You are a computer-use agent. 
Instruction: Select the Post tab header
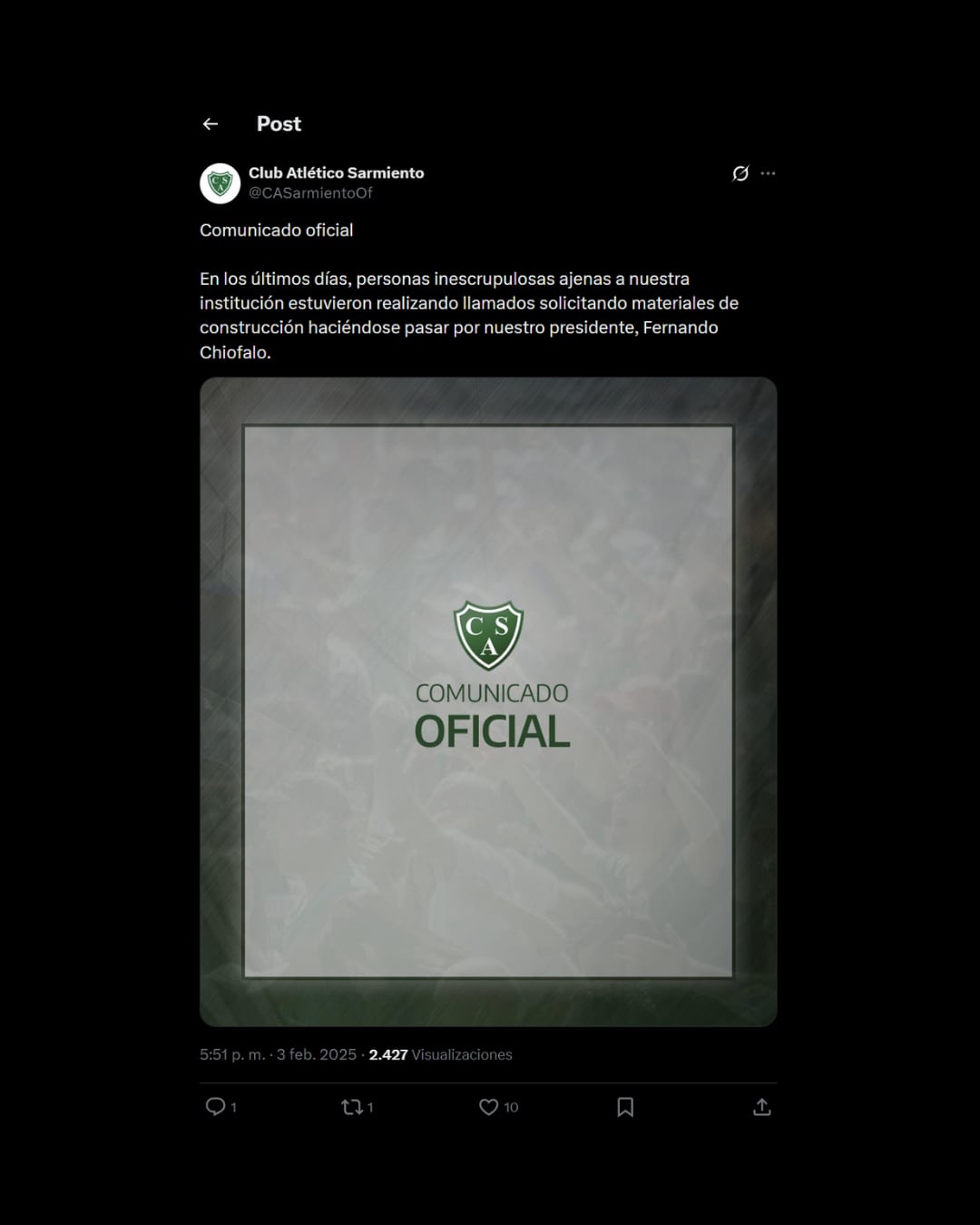279,123
